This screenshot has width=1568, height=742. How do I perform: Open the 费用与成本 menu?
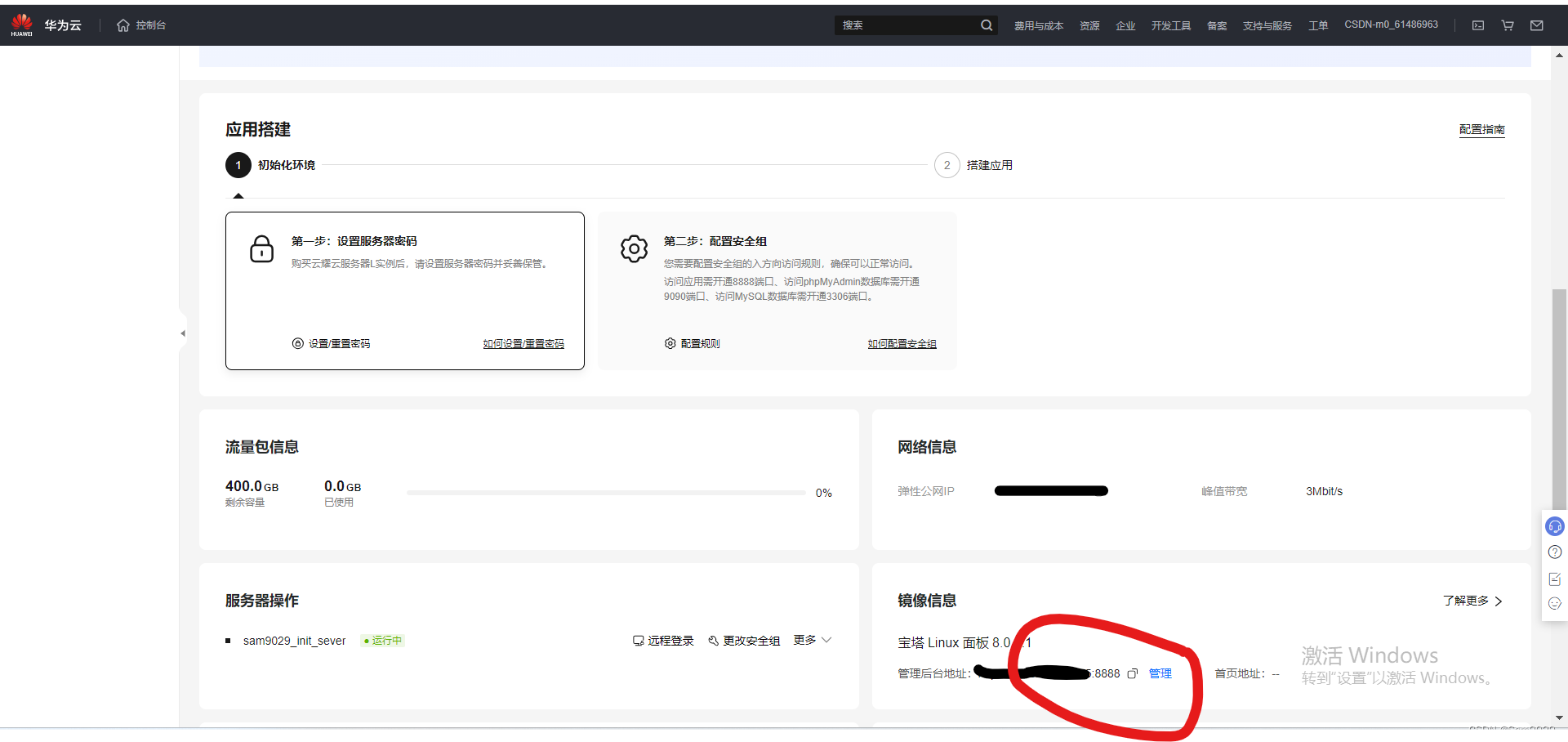(x=1039, y=25)
